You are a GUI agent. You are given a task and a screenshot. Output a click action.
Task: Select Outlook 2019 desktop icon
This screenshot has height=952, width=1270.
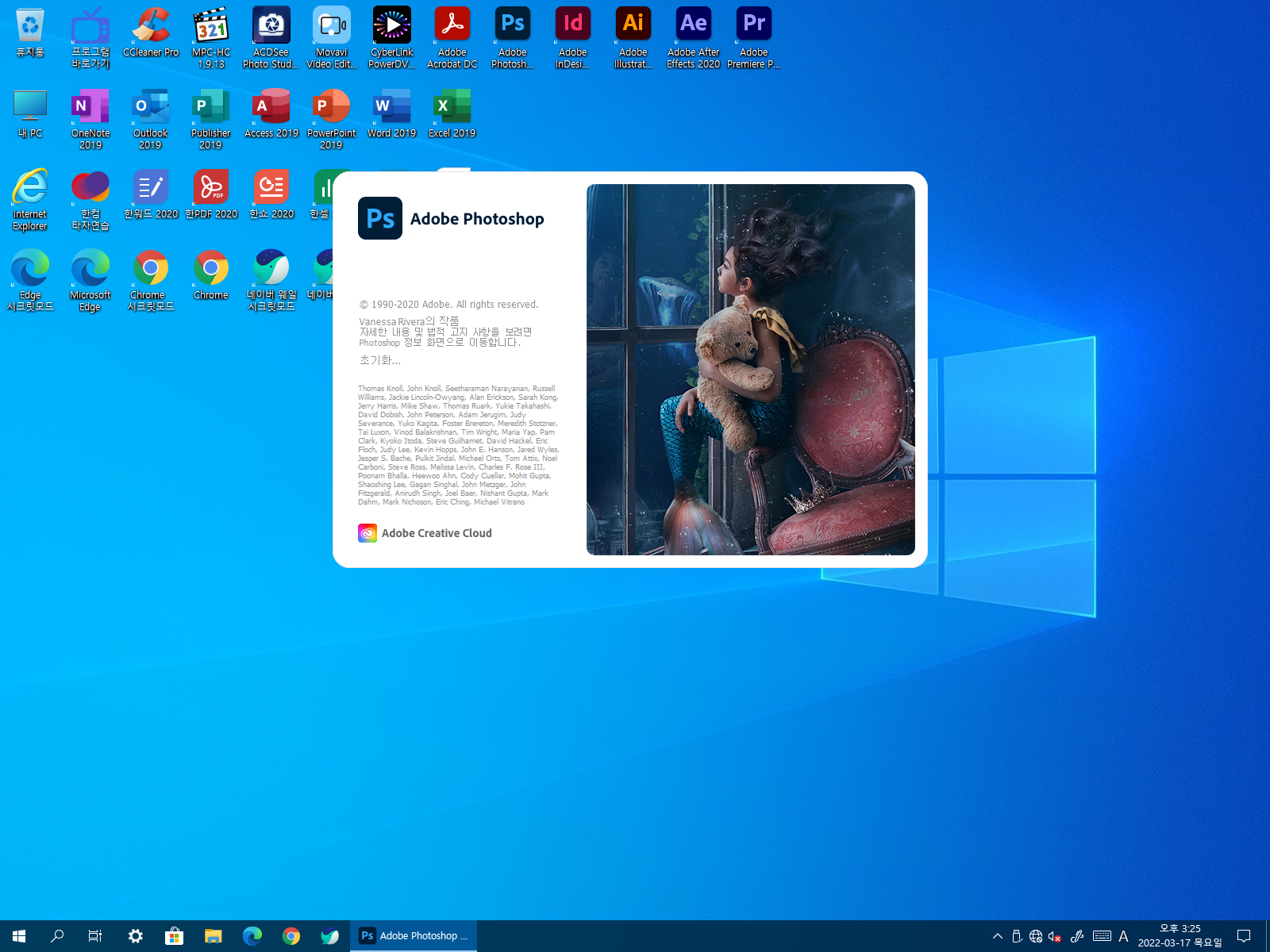coord(151,119)
